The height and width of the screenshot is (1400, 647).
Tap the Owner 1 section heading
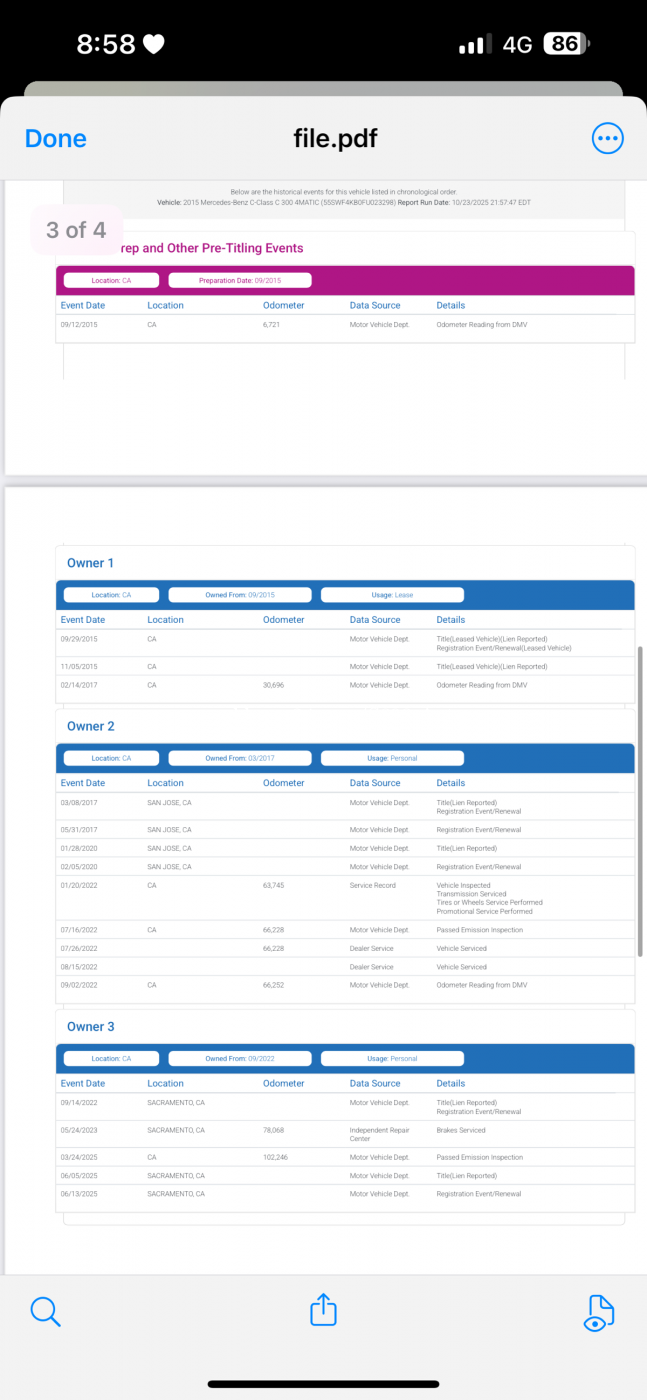(90, 563)
